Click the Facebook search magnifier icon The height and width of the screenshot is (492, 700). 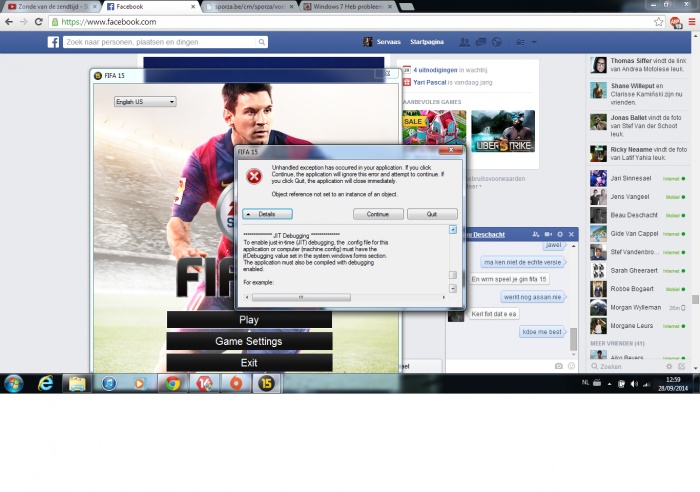click(262, 42)
